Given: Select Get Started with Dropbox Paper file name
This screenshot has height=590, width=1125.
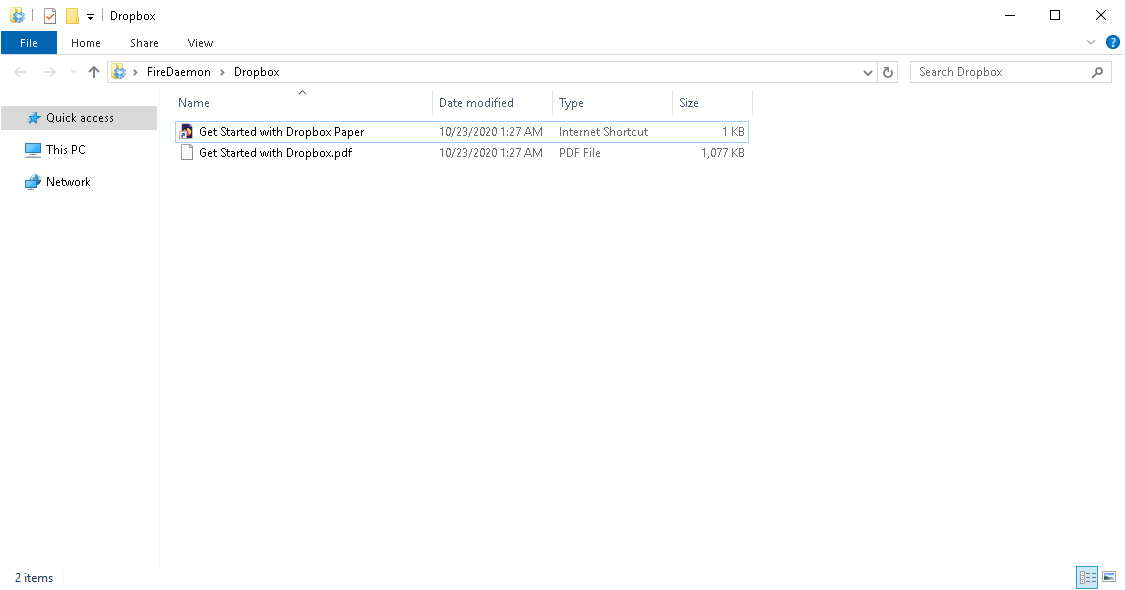Looking at the screenshot, I should click(281, 132).
